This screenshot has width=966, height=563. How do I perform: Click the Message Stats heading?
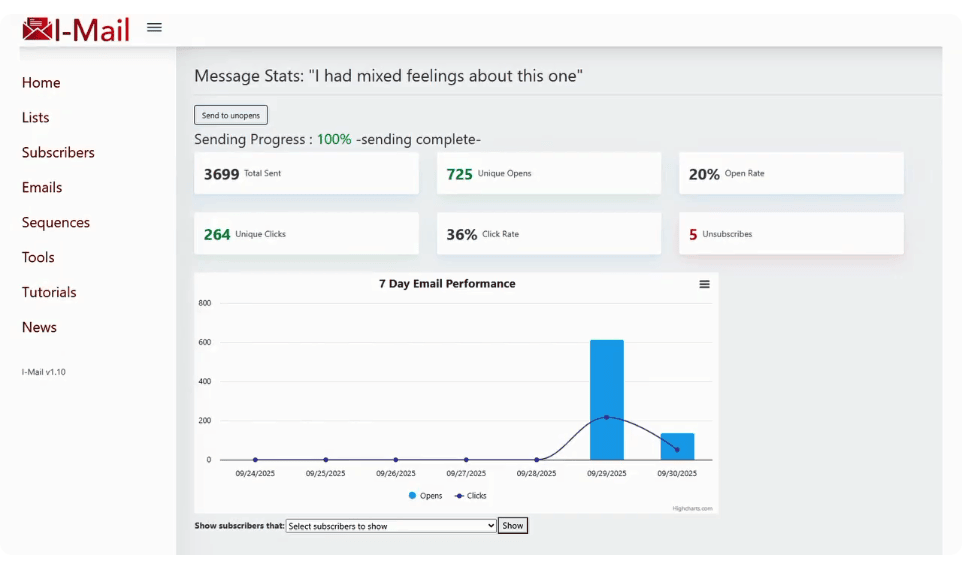[388, 76]
